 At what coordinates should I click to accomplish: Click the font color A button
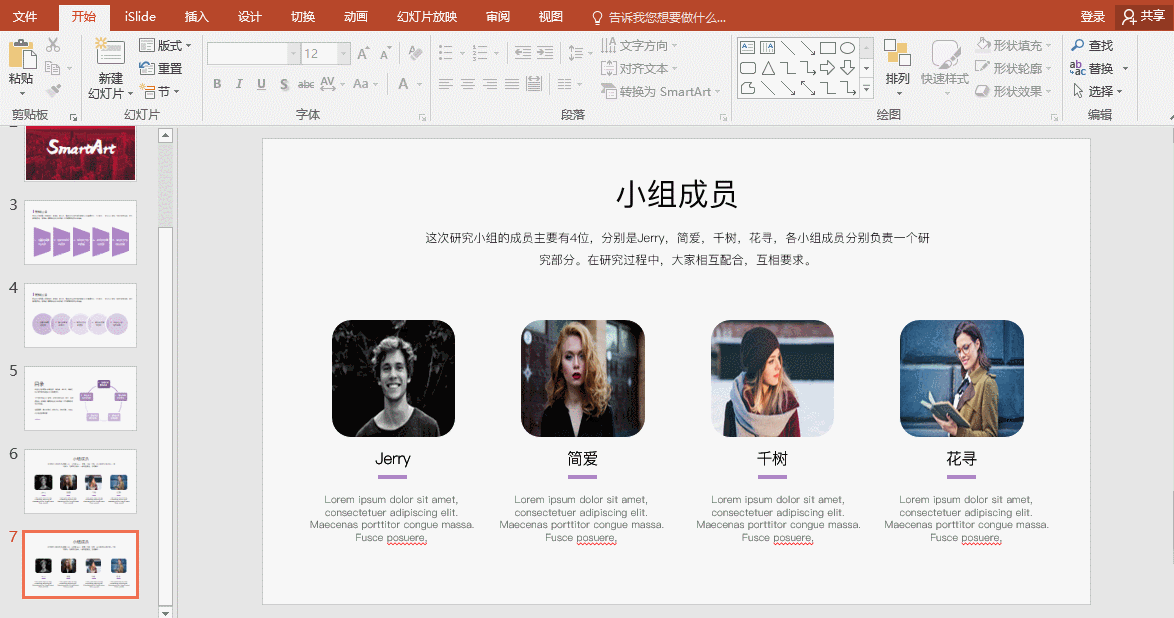tap(404, 84)
